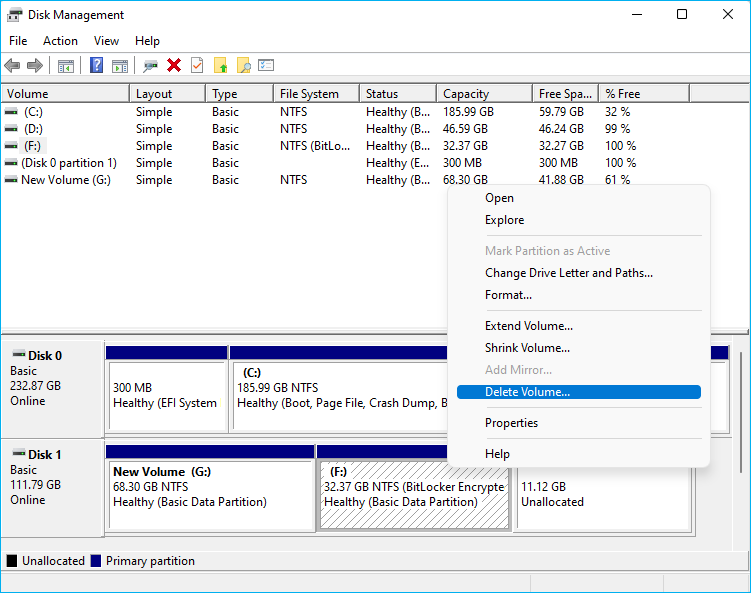Image resolution: width=751 pixels, height=593 pixels.
Task: Click the Properties checkmark page icon
Action: (x=197, y=66)
